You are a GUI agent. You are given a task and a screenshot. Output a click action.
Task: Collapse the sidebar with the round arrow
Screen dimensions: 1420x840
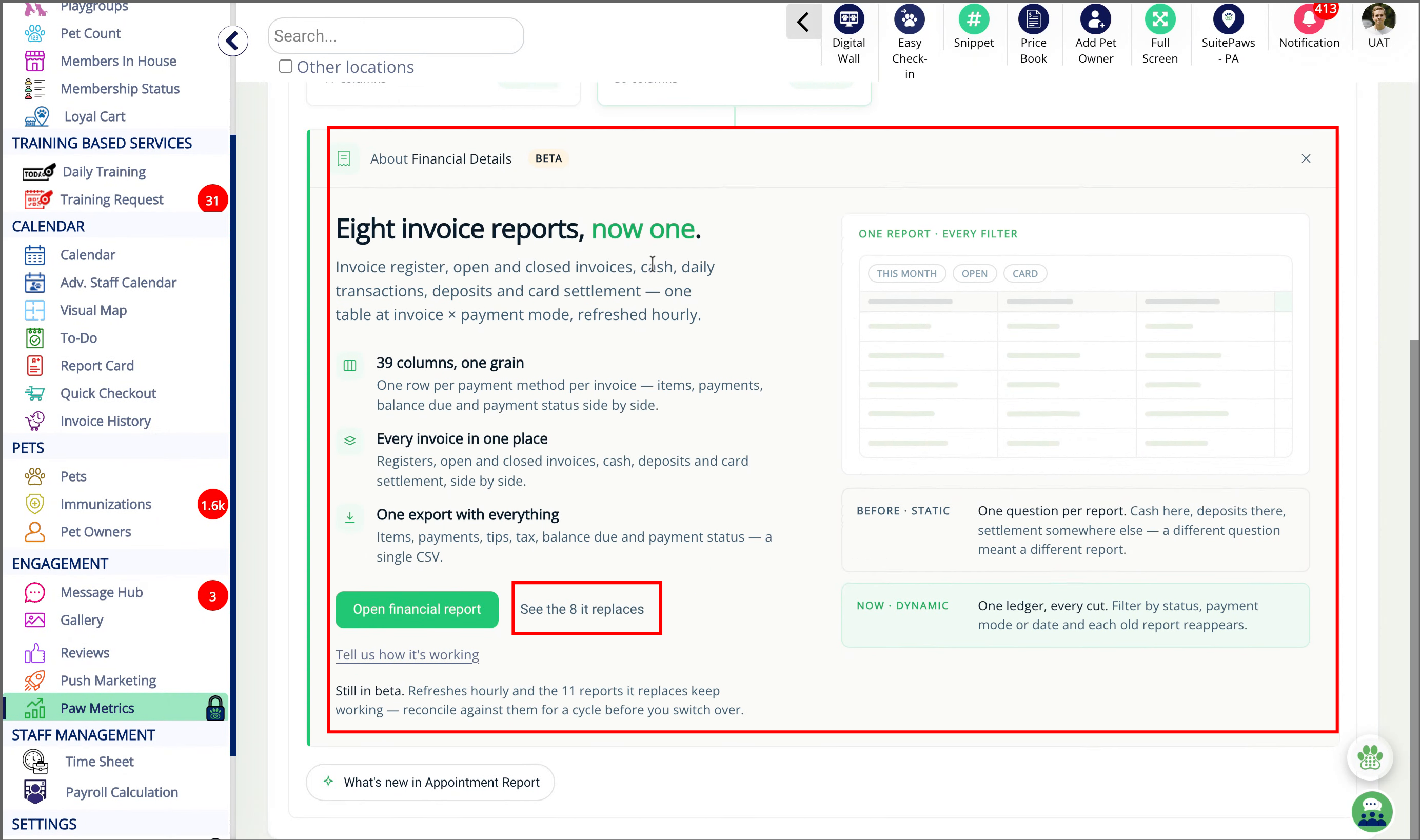[233, 41]
